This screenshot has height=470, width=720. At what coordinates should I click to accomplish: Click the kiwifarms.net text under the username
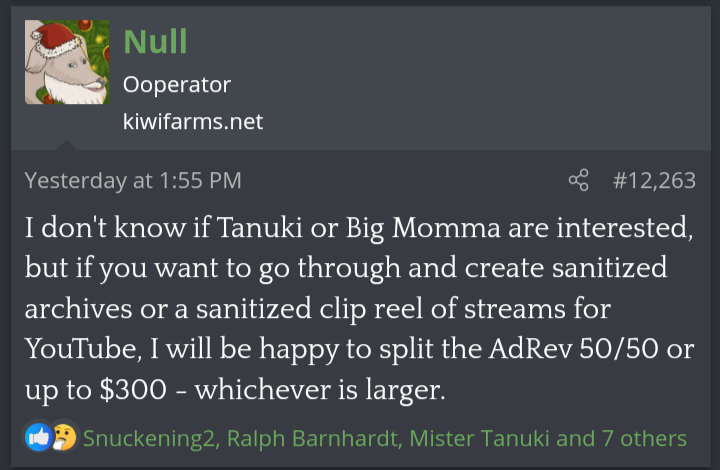click(x=193, y=122)
